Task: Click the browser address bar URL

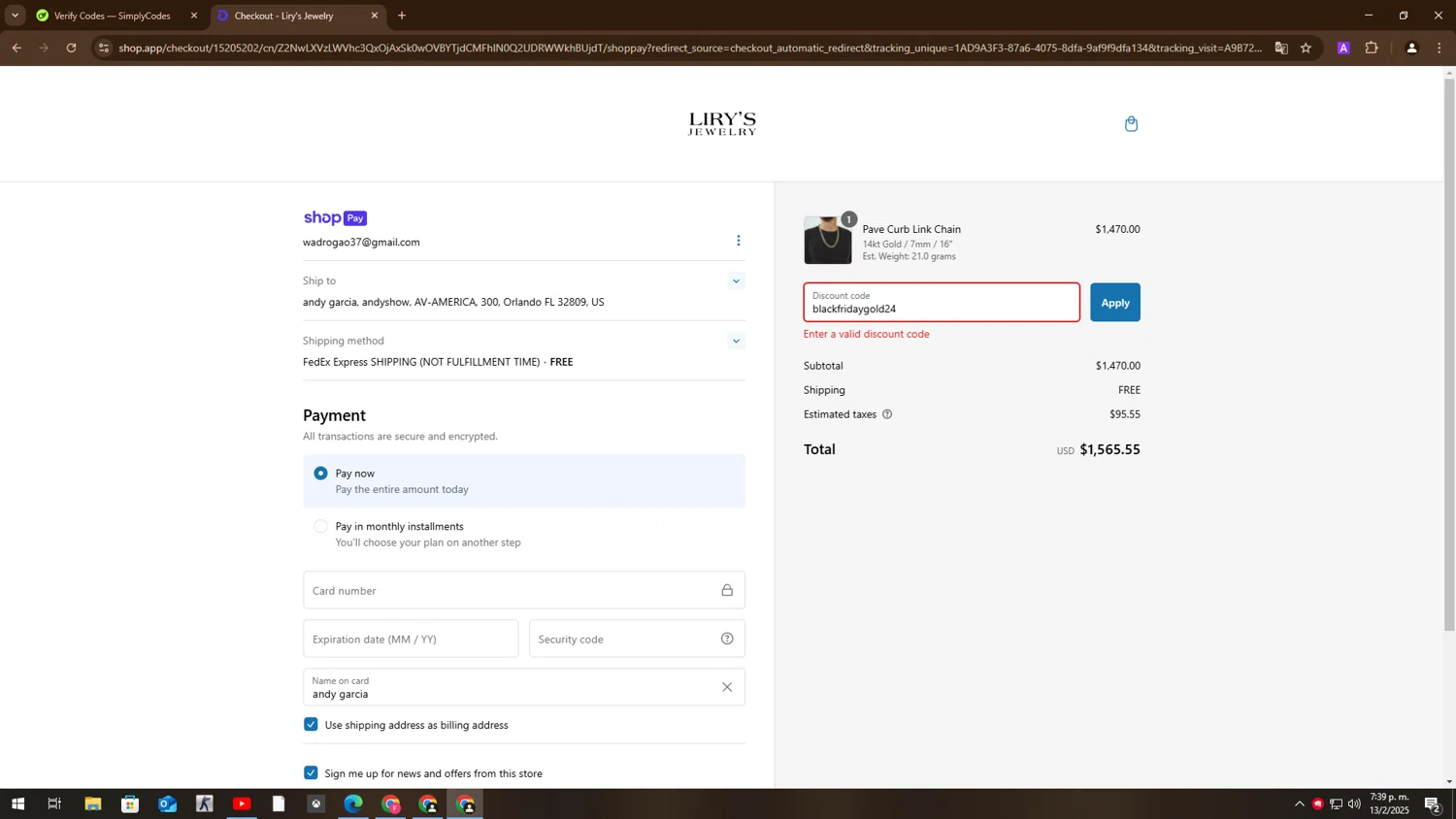Action: point(689,48)
